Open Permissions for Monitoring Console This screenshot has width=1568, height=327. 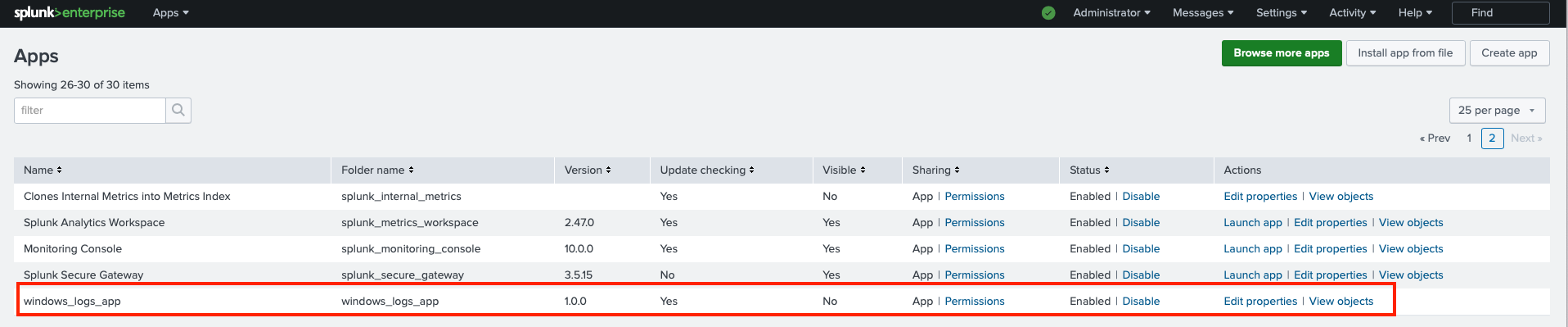tap(974, 248)
